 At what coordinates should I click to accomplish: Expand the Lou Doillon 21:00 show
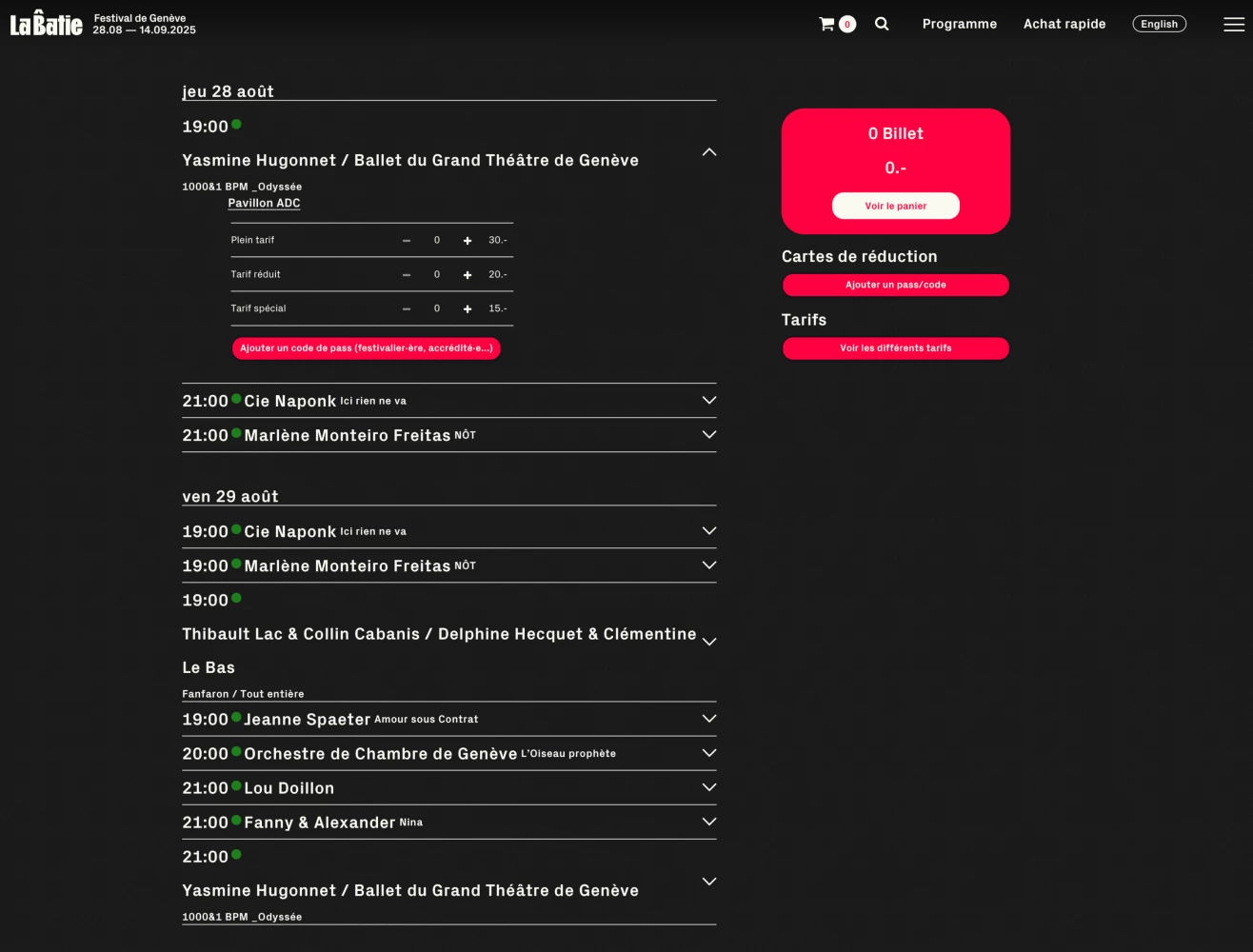point(708,787)
